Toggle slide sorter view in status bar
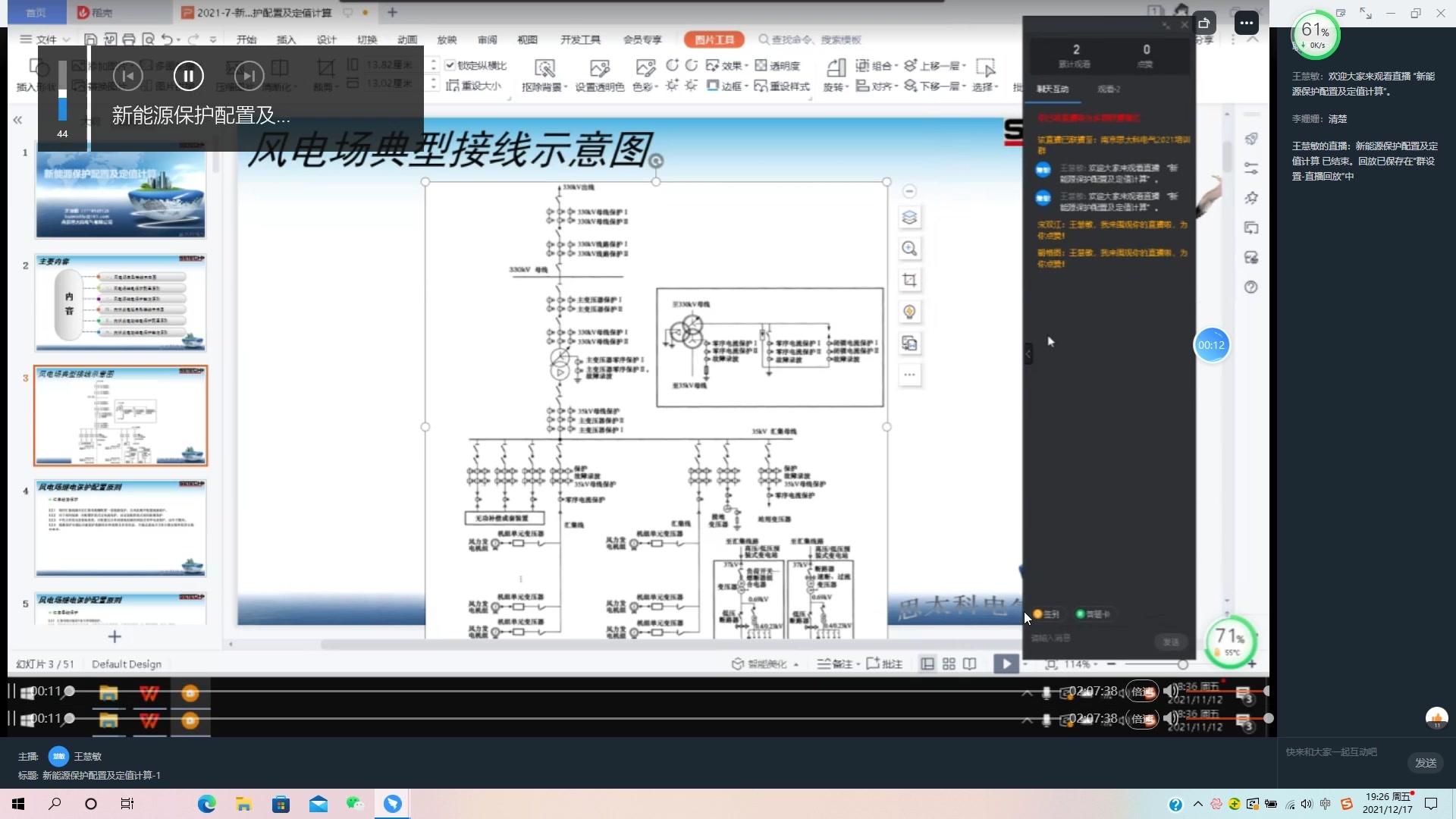Image resolution: width=1456 pixels, height=819 pixels. click(x=949, y=664)
